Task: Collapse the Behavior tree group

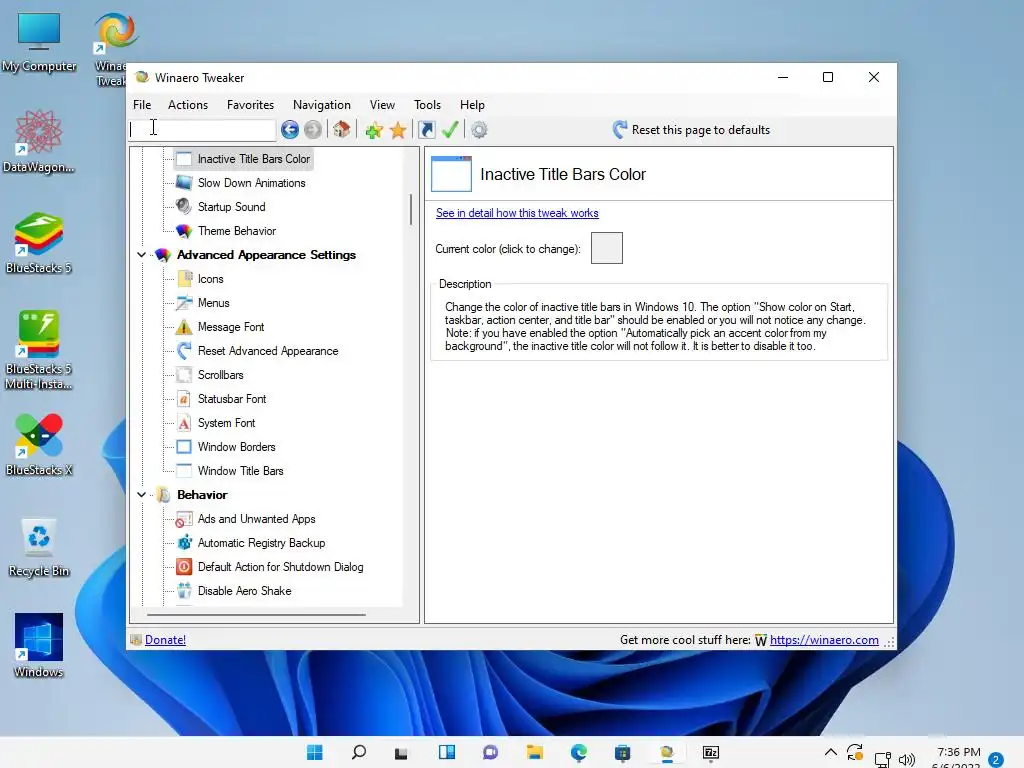Action: (141, 495)
